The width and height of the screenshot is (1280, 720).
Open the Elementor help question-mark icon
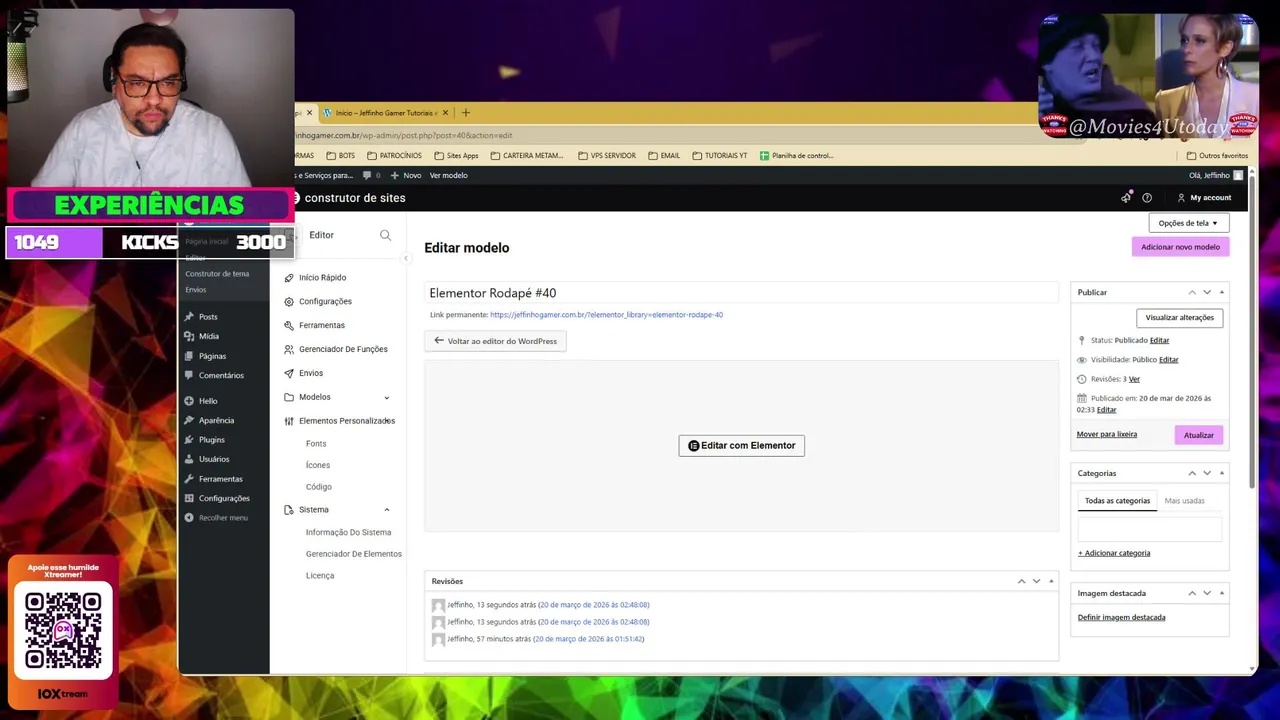tap(1147, 198)
